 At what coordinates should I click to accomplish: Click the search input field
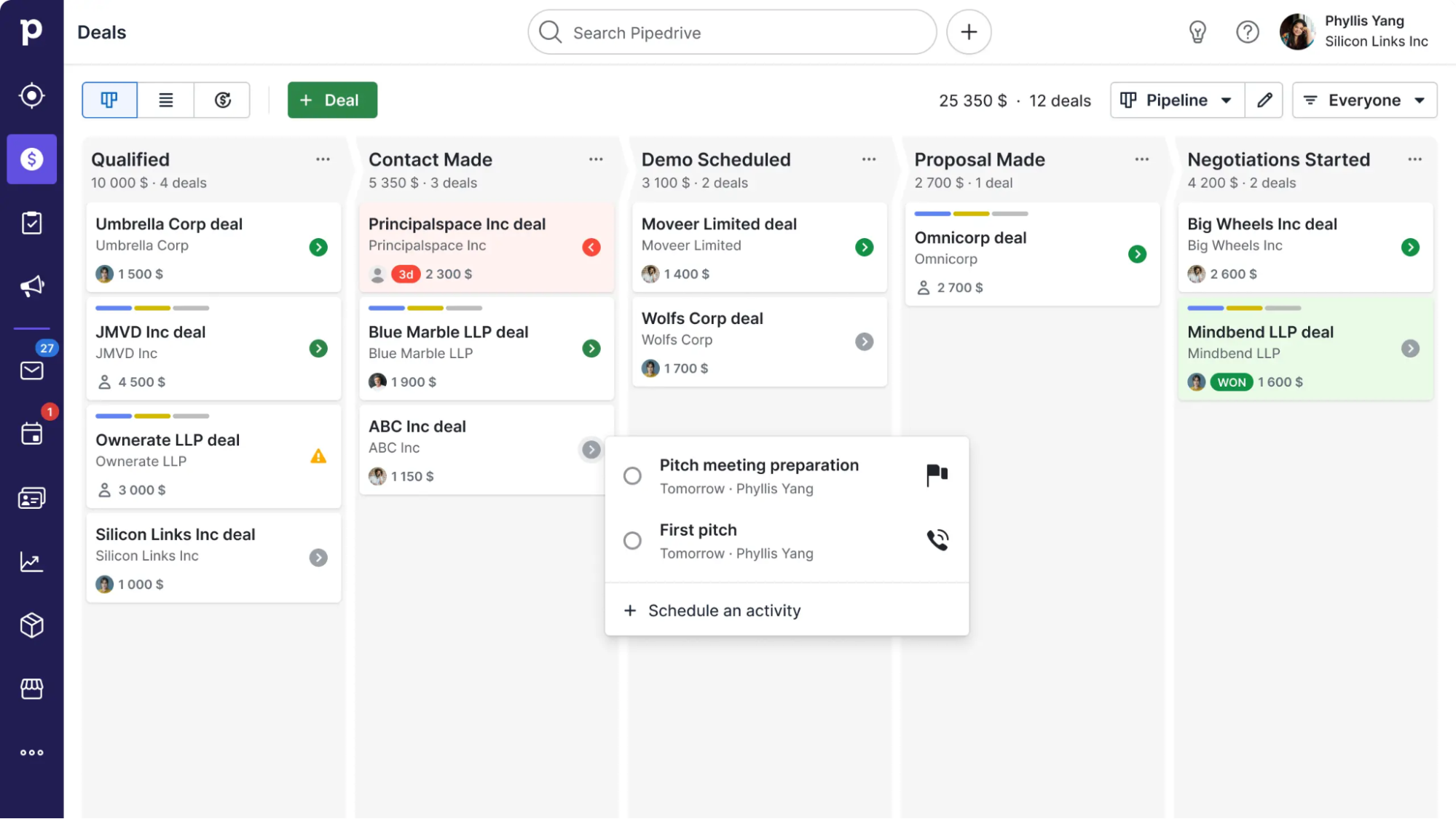pyautogui.click(x=731, y=32)
